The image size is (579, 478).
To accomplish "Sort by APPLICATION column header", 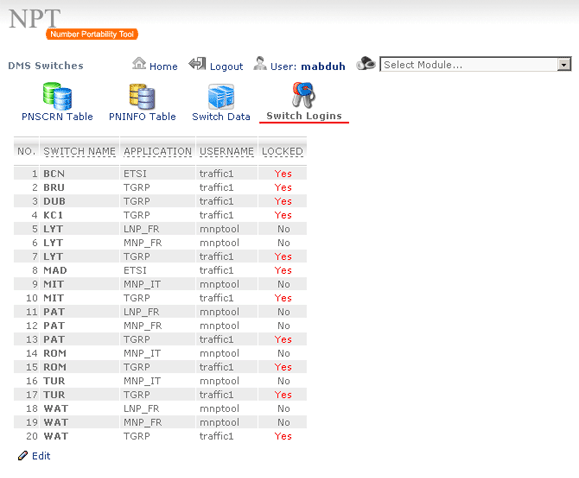I will [158, 151].
